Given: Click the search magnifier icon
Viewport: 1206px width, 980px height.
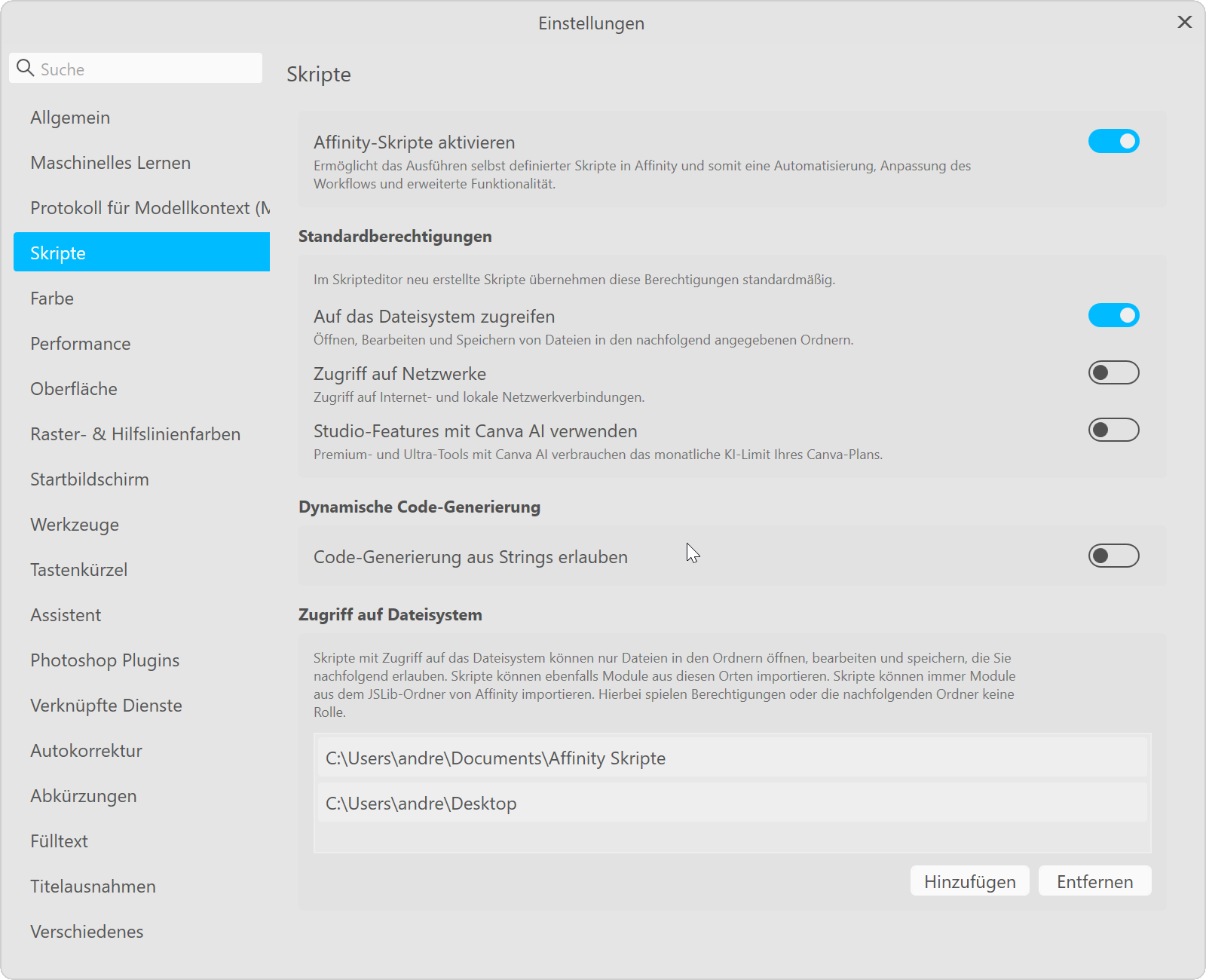Looking at the screenshot, I should (x=26, y=68).
